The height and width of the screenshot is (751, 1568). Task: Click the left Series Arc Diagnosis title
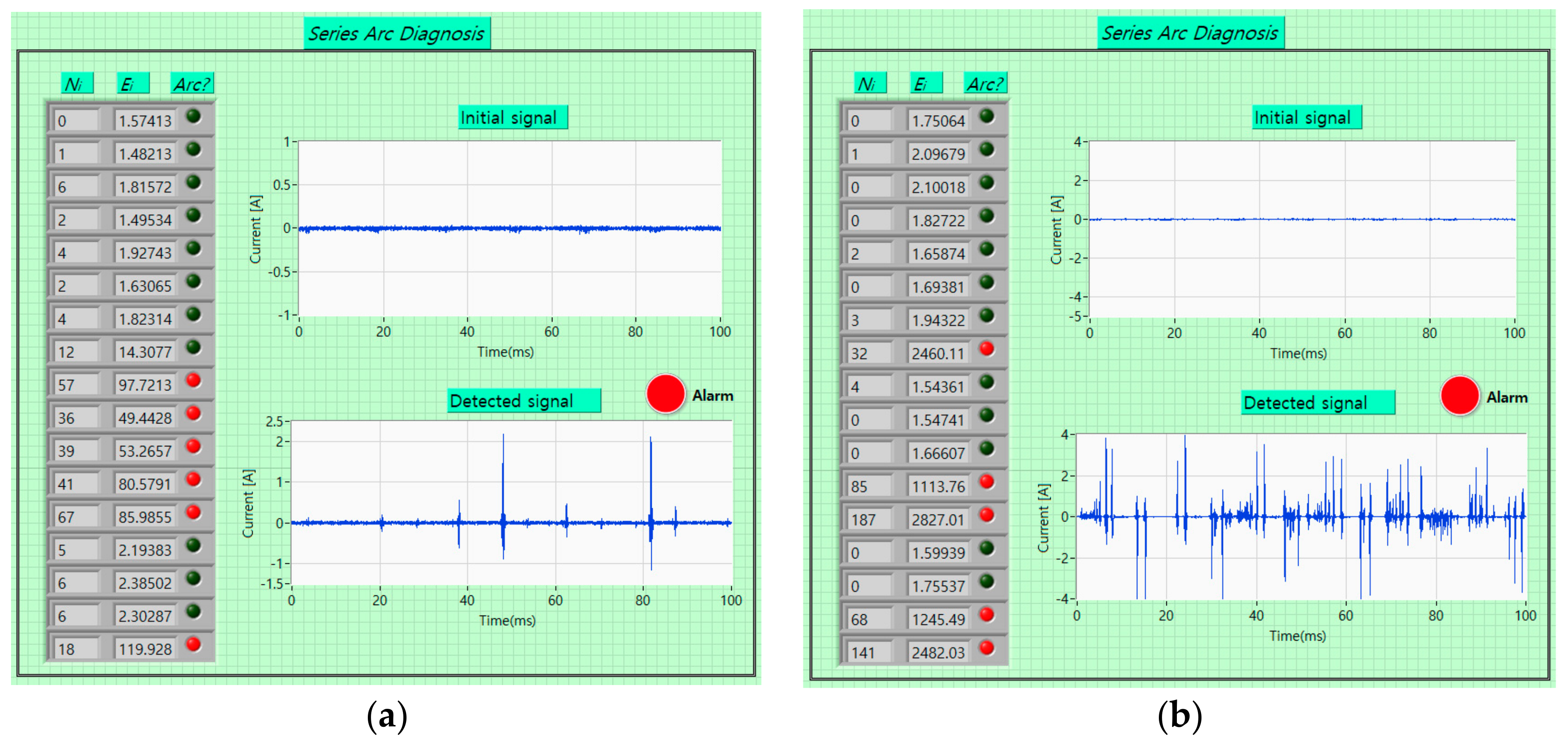(396, 33)
